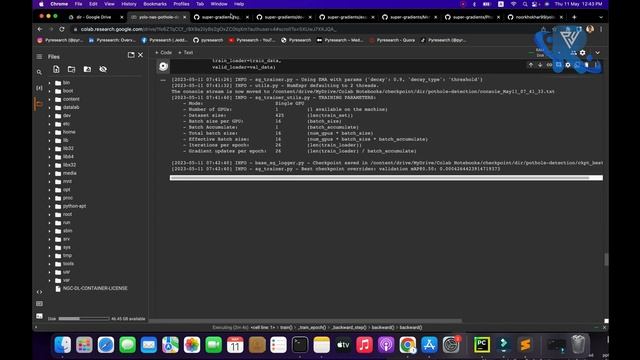Expand the root folder
The width and height of the screenshot is (640, 360).
(x=50, y=214)
